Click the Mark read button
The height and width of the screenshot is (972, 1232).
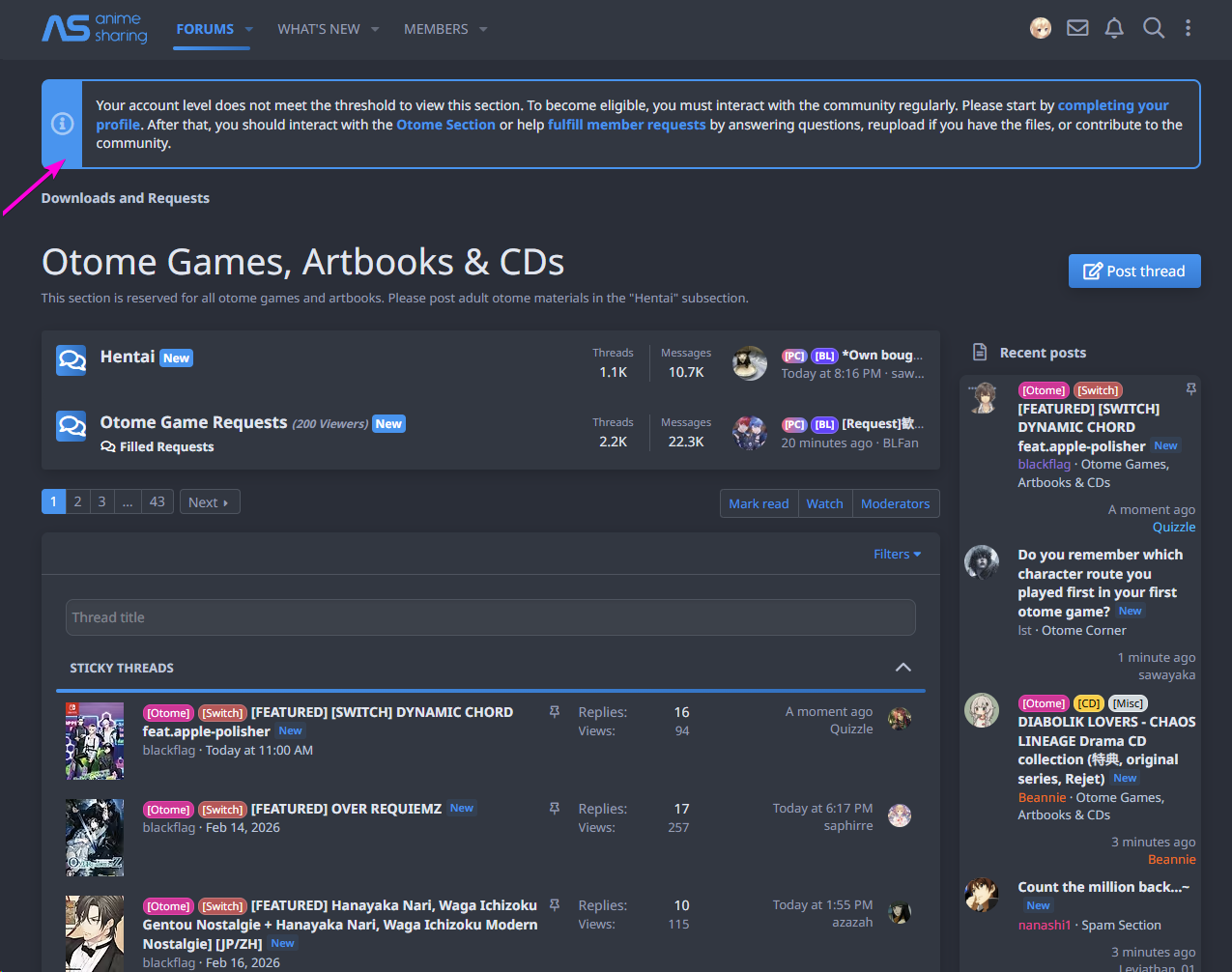click(759, 503)
